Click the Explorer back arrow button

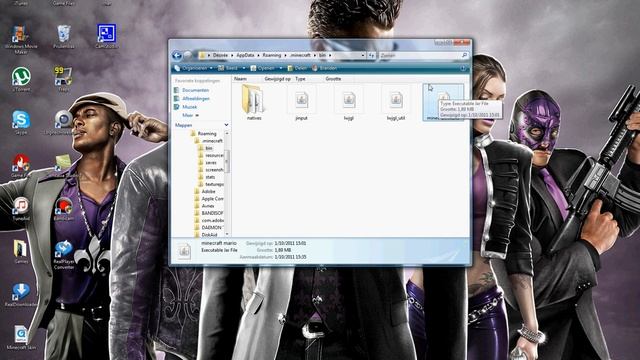click(x=177, y=55)
